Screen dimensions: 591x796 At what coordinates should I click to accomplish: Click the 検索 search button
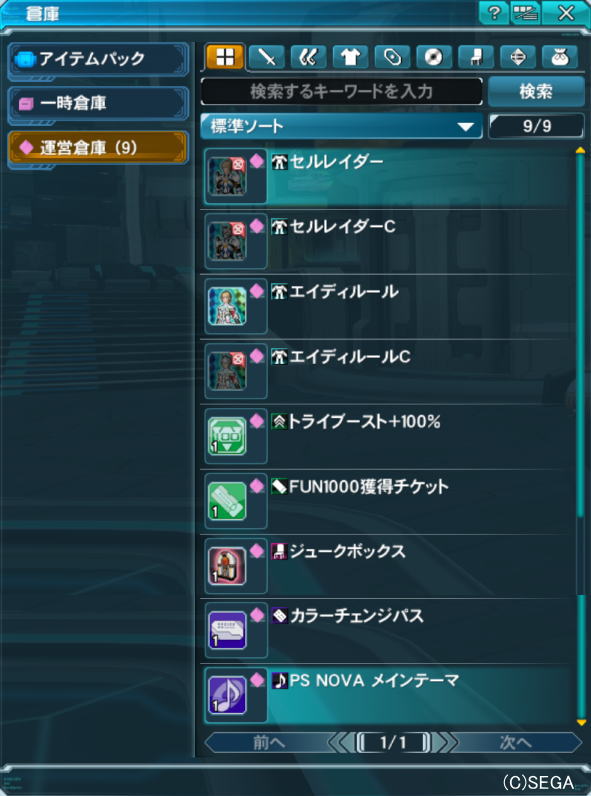536,92
